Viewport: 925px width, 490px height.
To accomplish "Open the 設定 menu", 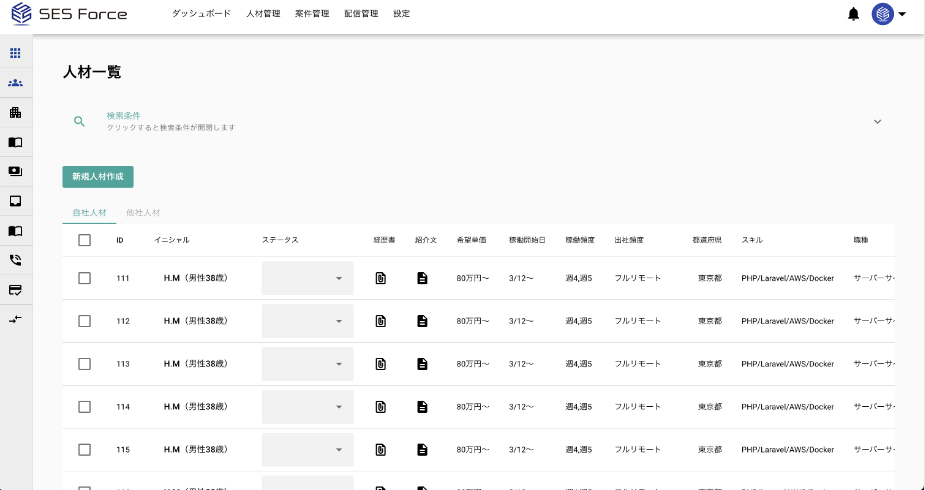I will pyautogui.click(x=402, y=14).
